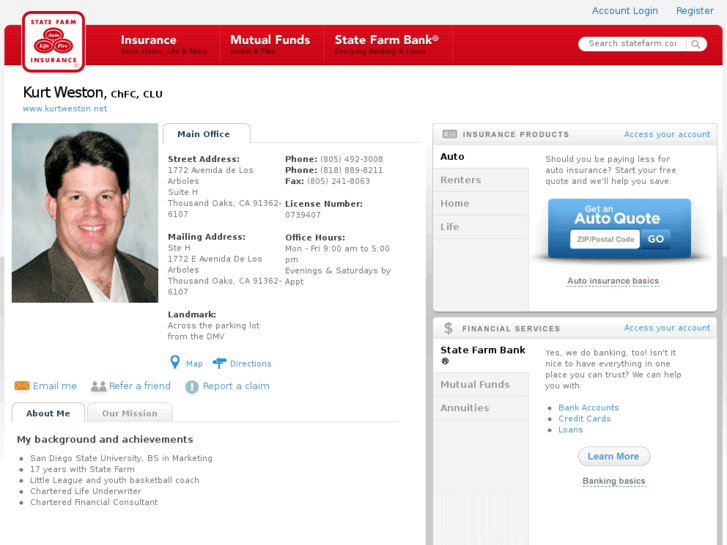Click 'Chartered Financial Consultant' list item
The height and width of the screenshot is (545, 727).
click(x=94, y=502)
